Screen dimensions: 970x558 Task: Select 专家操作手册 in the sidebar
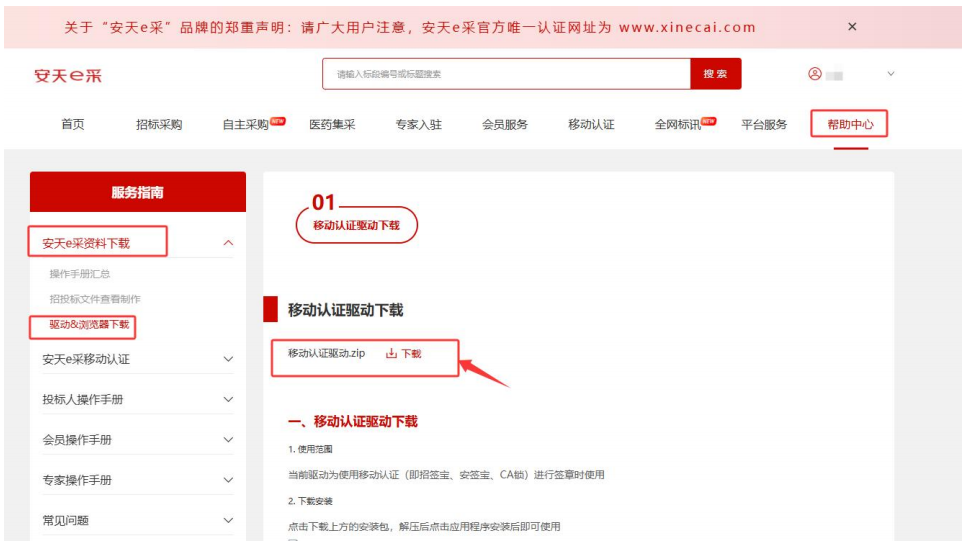(77, 480)
